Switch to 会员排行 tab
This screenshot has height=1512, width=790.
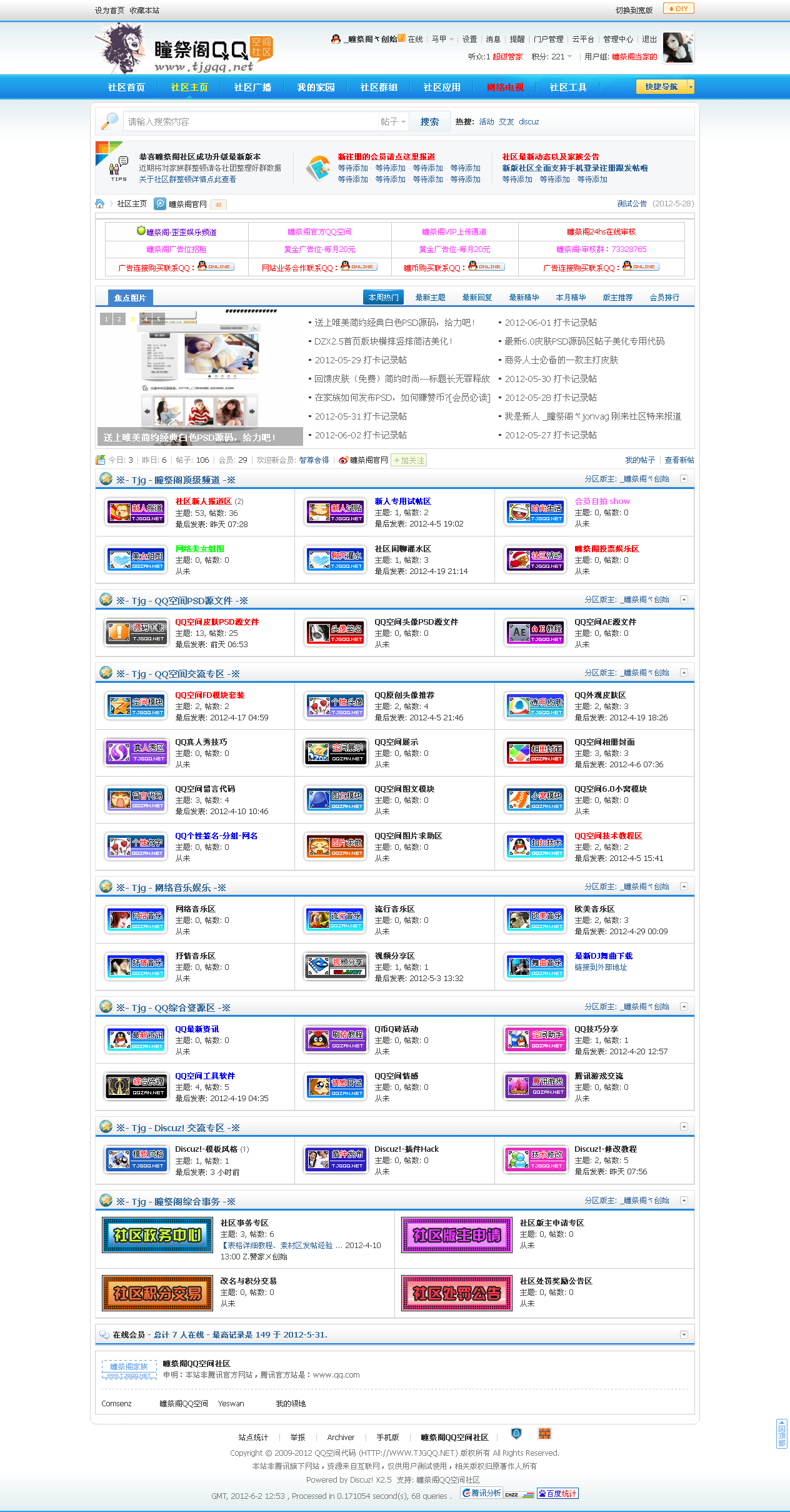tap(664, 298)
